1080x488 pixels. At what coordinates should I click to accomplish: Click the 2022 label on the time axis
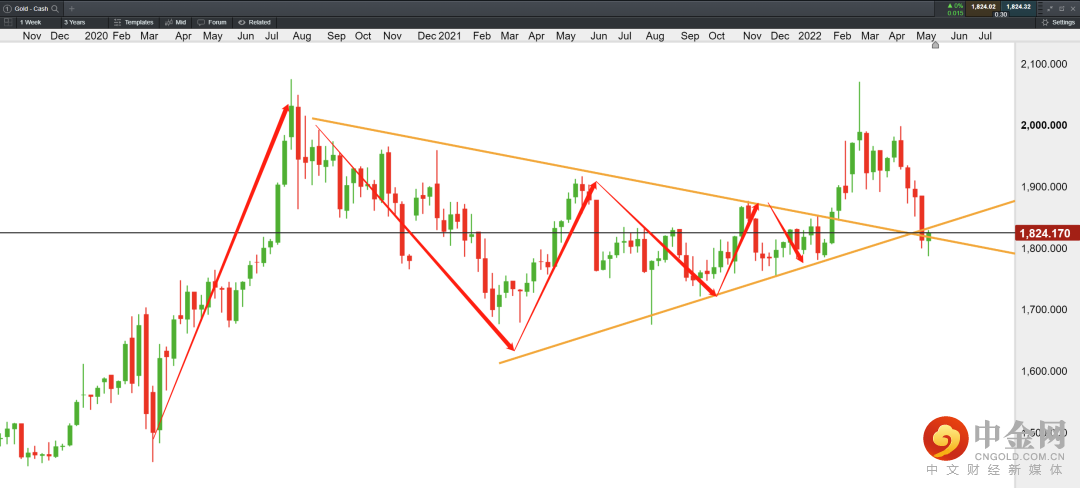809,36
